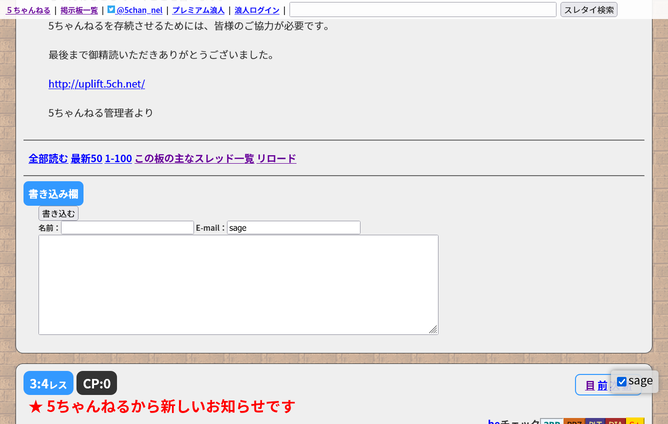Toggle the sage checkbox
This screenshot has height=424, width=668.
622,381
